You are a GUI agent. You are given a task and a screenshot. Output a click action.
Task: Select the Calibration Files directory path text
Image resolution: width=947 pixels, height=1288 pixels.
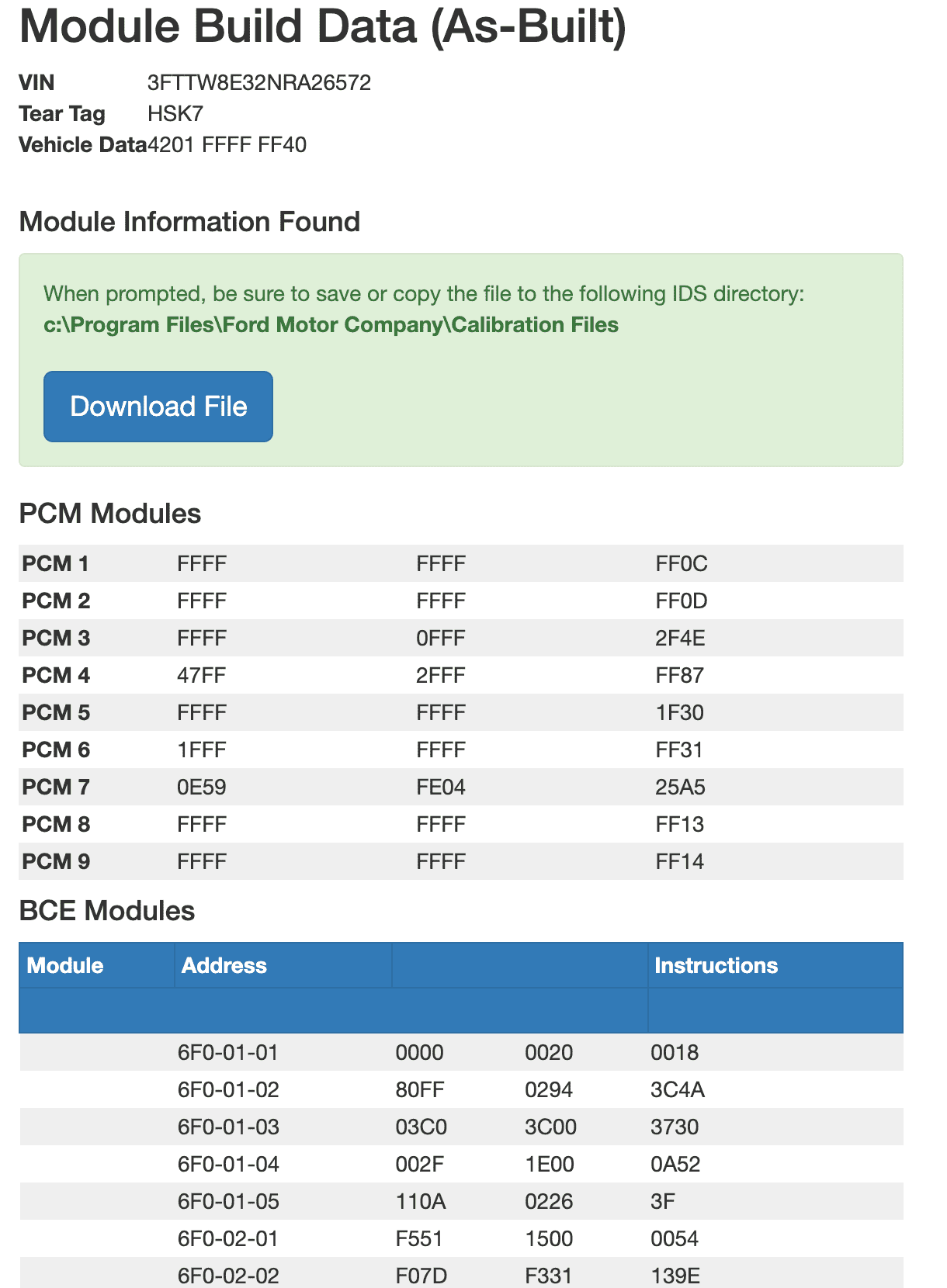(331, 324)
